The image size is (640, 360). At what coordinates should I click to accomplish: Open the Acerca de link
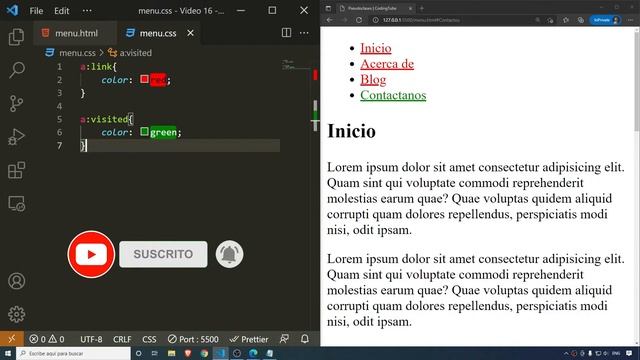tap(387, 64)
